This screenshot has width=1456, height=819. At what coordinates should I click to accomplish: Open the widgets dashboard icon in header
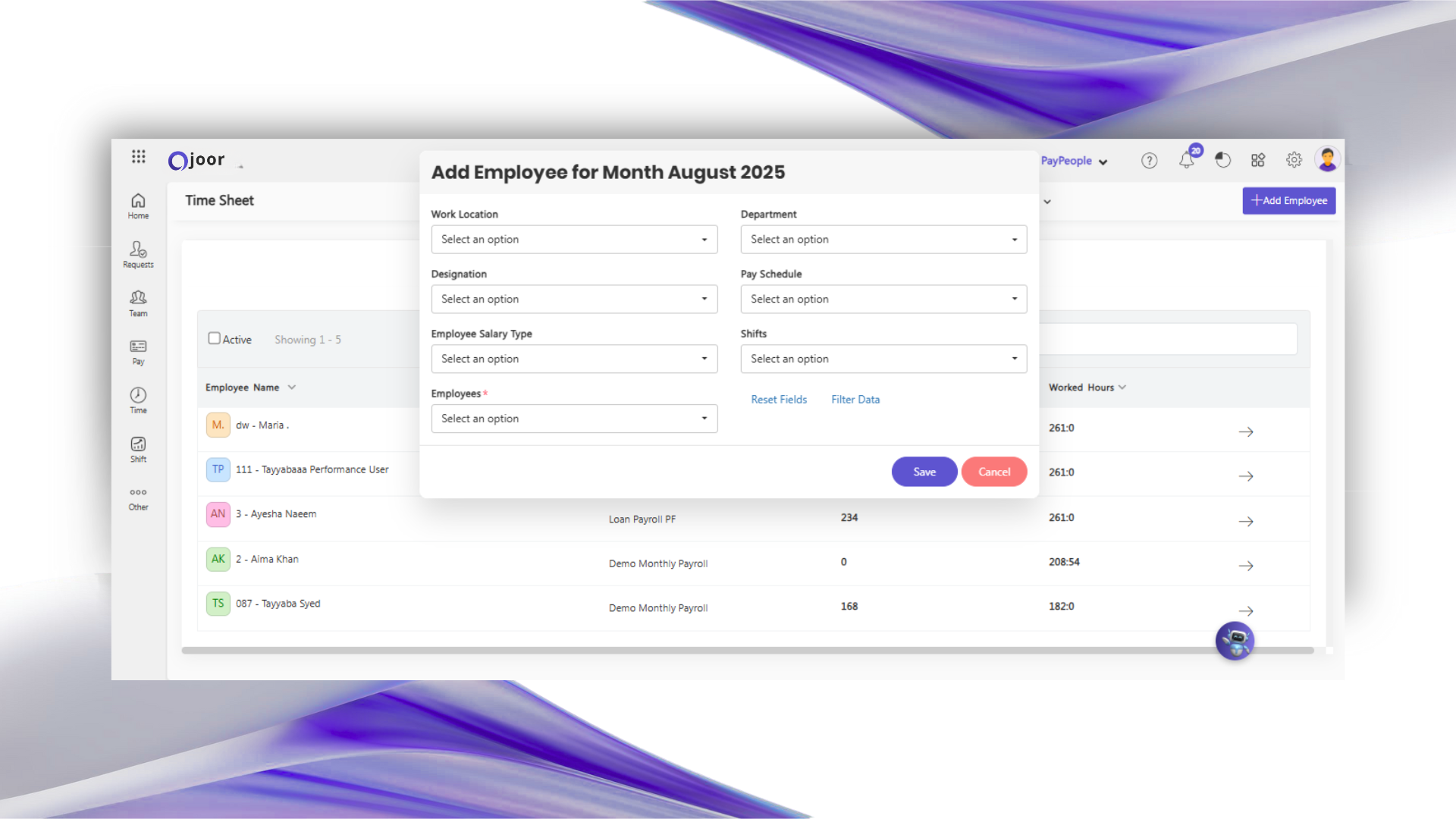coord(1258,160)
